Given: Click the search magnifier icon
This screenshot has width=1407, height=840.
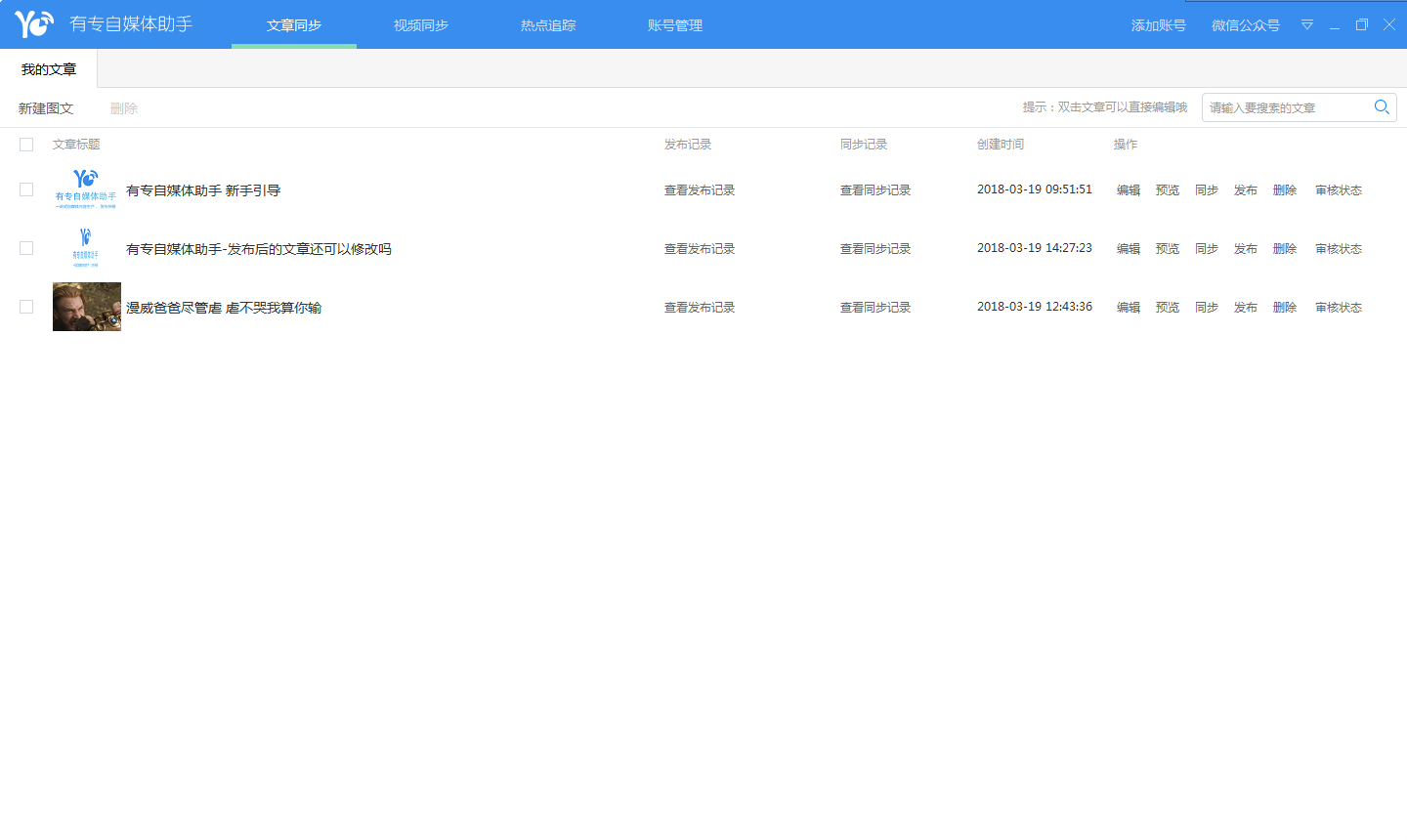Looking at the screenshot, I should pos(1382,107).
